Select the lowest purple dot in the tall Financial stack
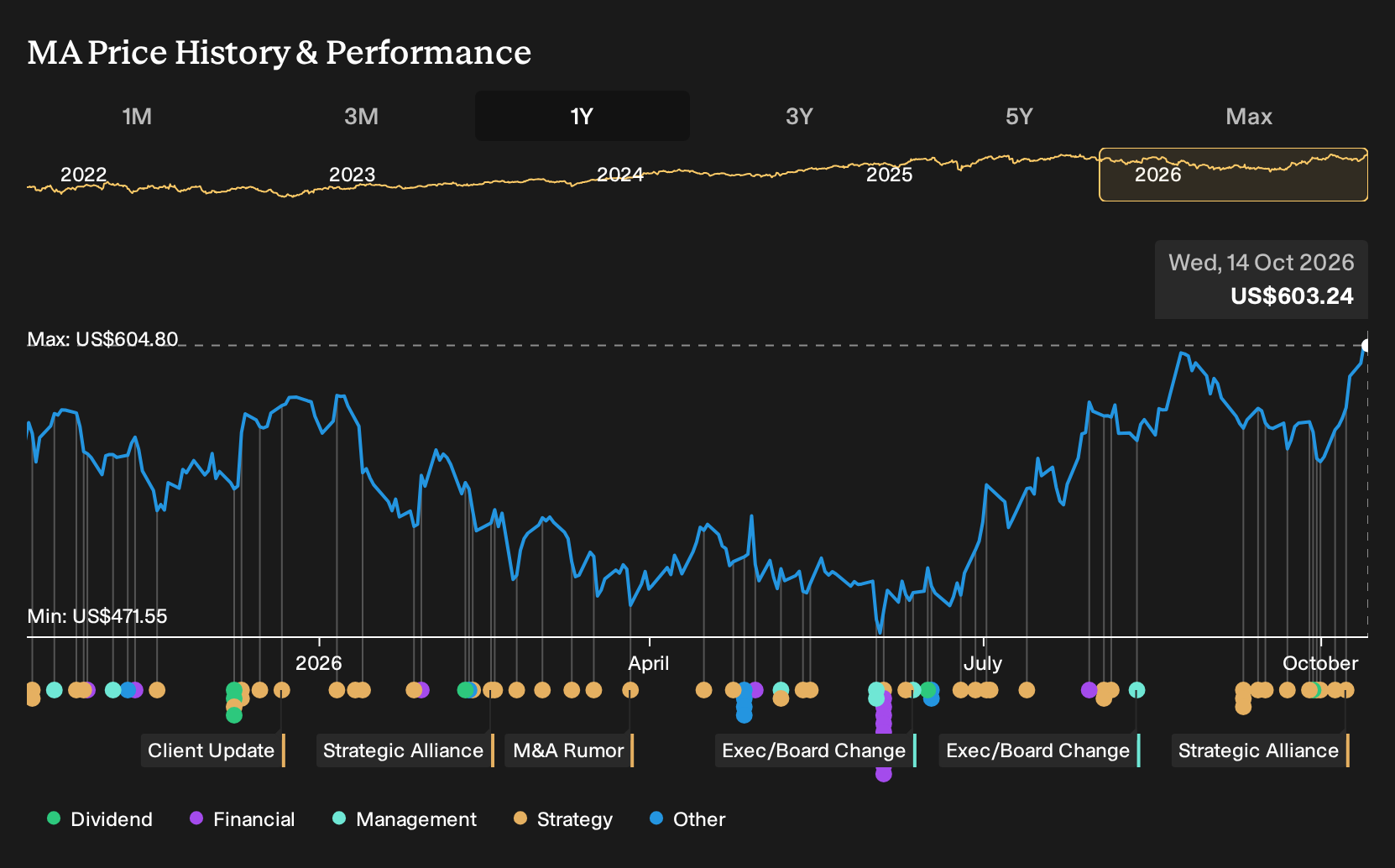The image size is (1395, 868). click(x=884, y=774)
